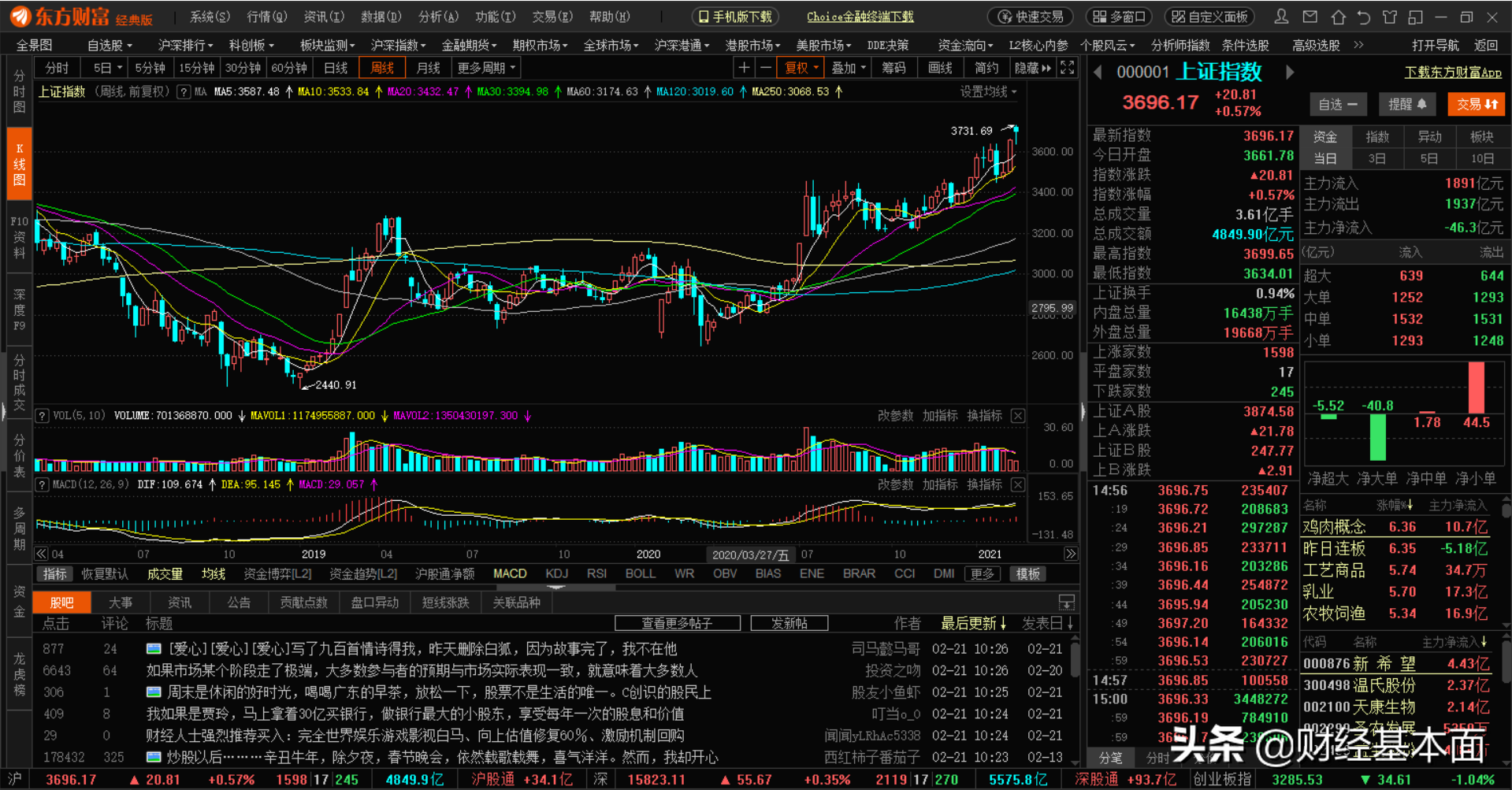This screenshot has width=1512, height=790.
Task: Open Choice金融终端下载 link
Action: tap(860, 17)
